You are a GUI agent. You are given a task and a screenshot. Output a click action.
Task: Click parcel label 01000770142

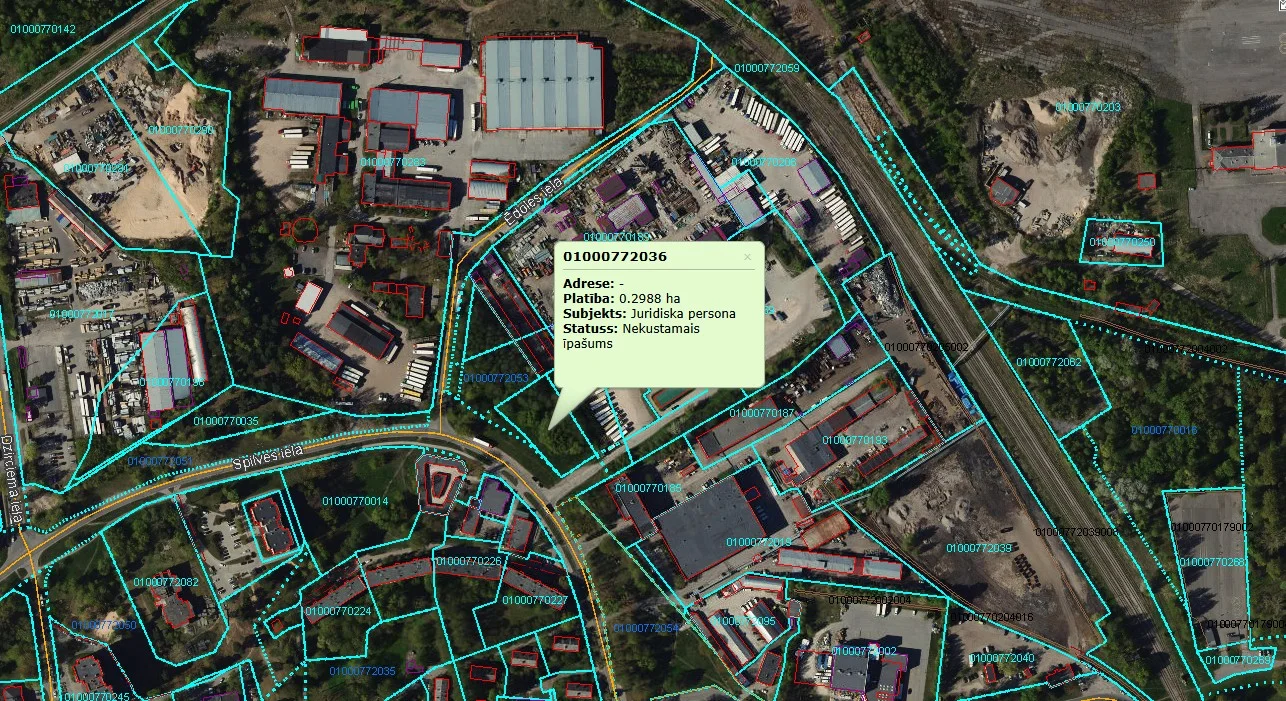point(42,29)
